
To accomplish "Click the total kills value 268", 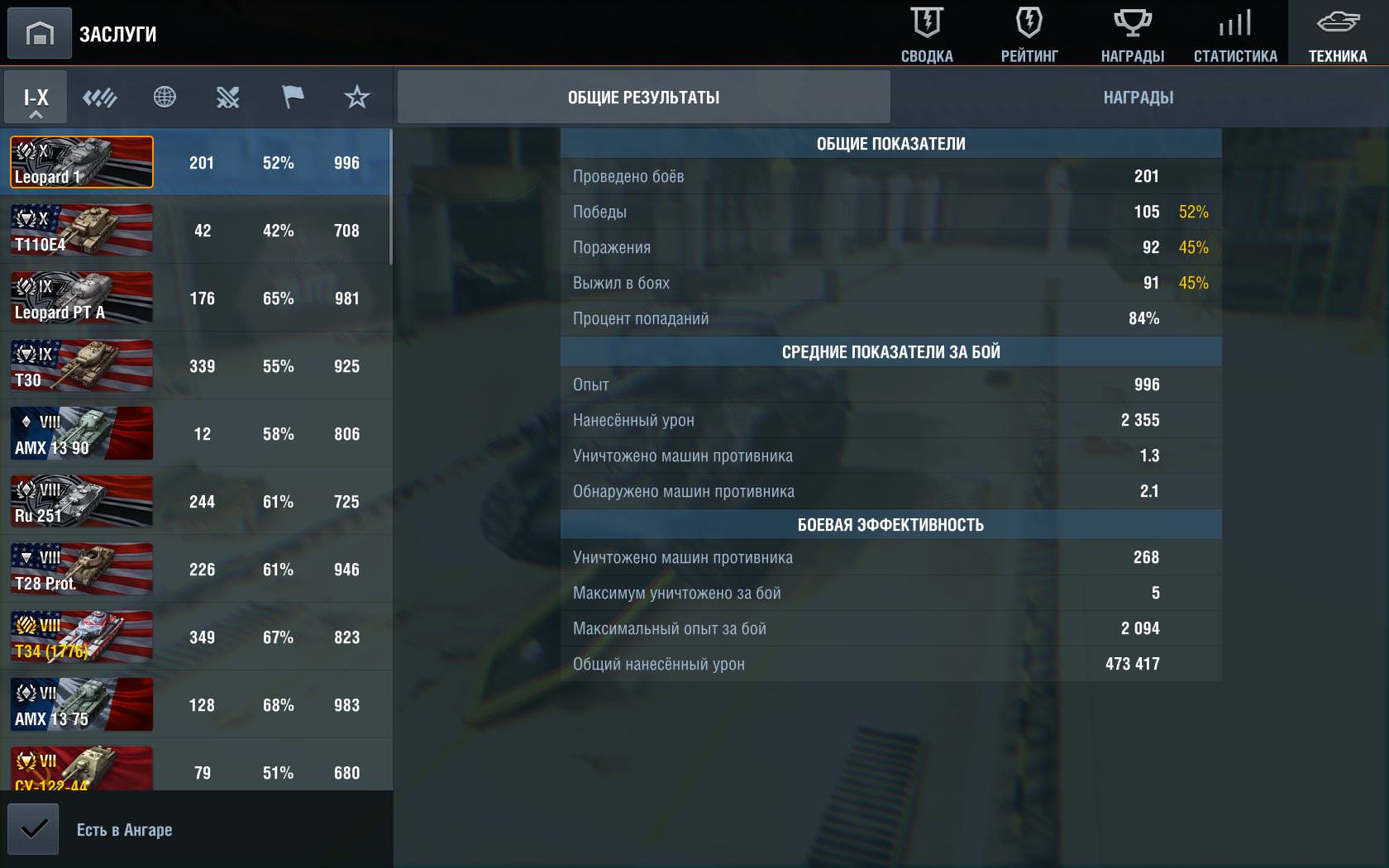I will click(1146, 557).
